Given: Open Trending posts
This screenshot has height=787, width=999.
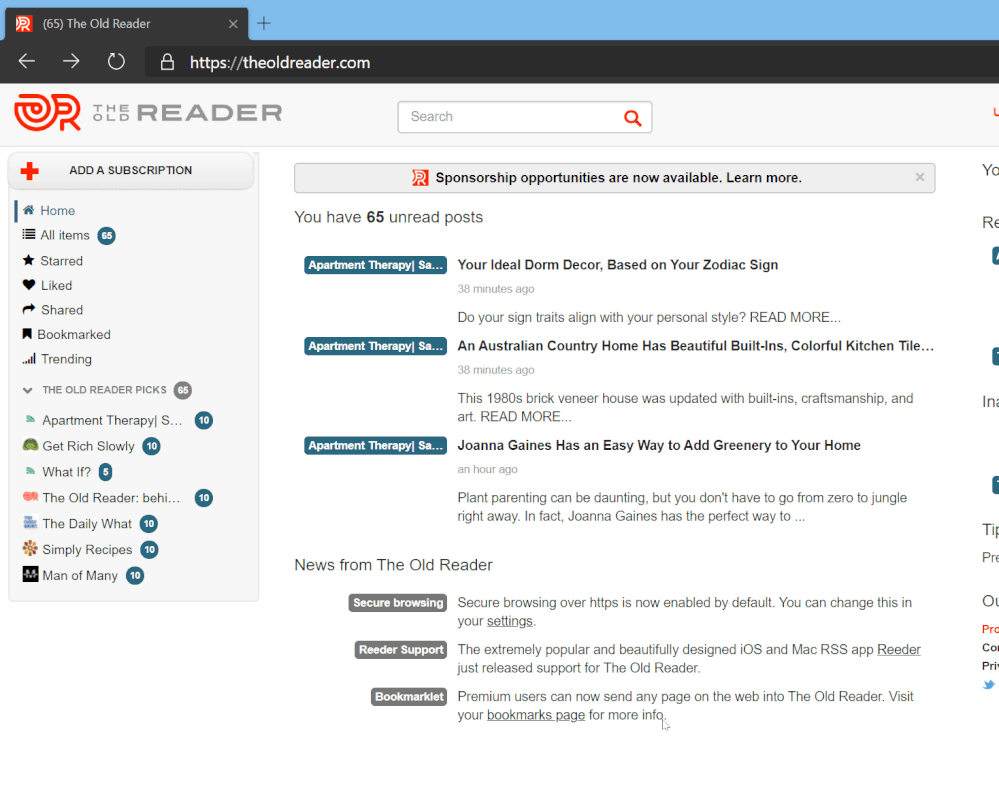Looking at the screenshot, I should pos(66,359).
